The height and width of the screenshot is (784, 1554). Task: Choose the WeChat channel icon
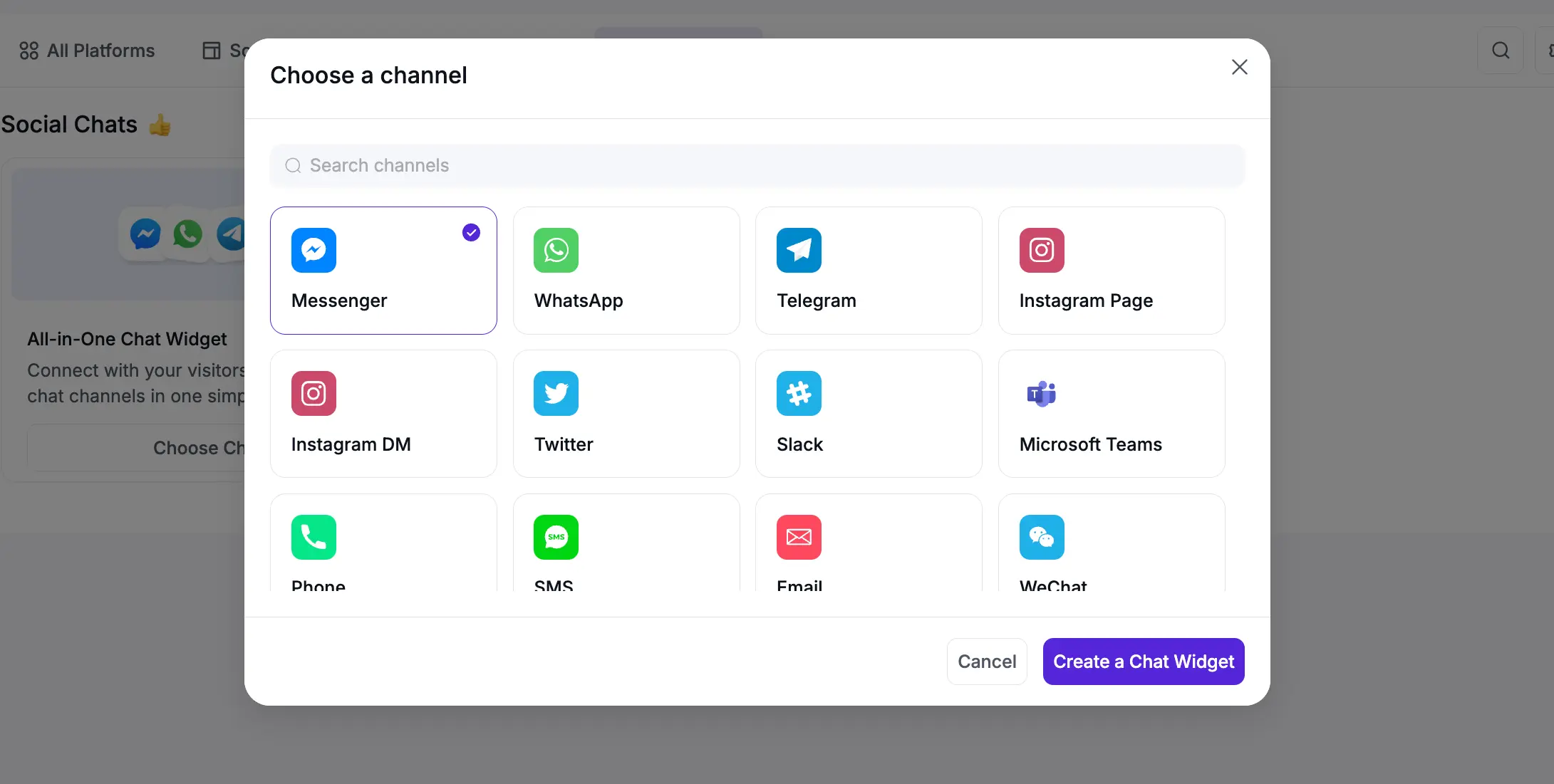[x=1041, y=538]
